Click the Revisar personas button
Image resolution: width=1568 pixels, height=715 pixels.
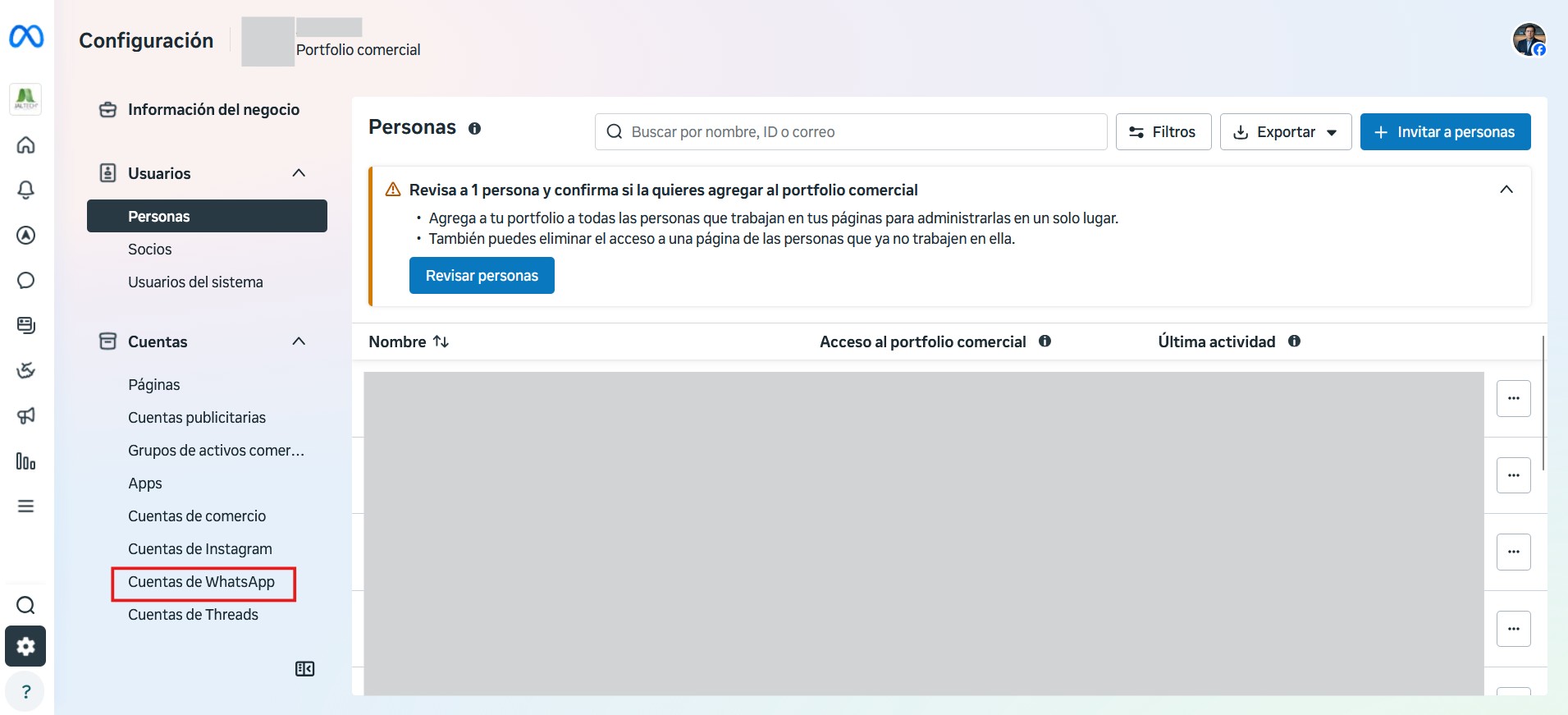(482, 276)
